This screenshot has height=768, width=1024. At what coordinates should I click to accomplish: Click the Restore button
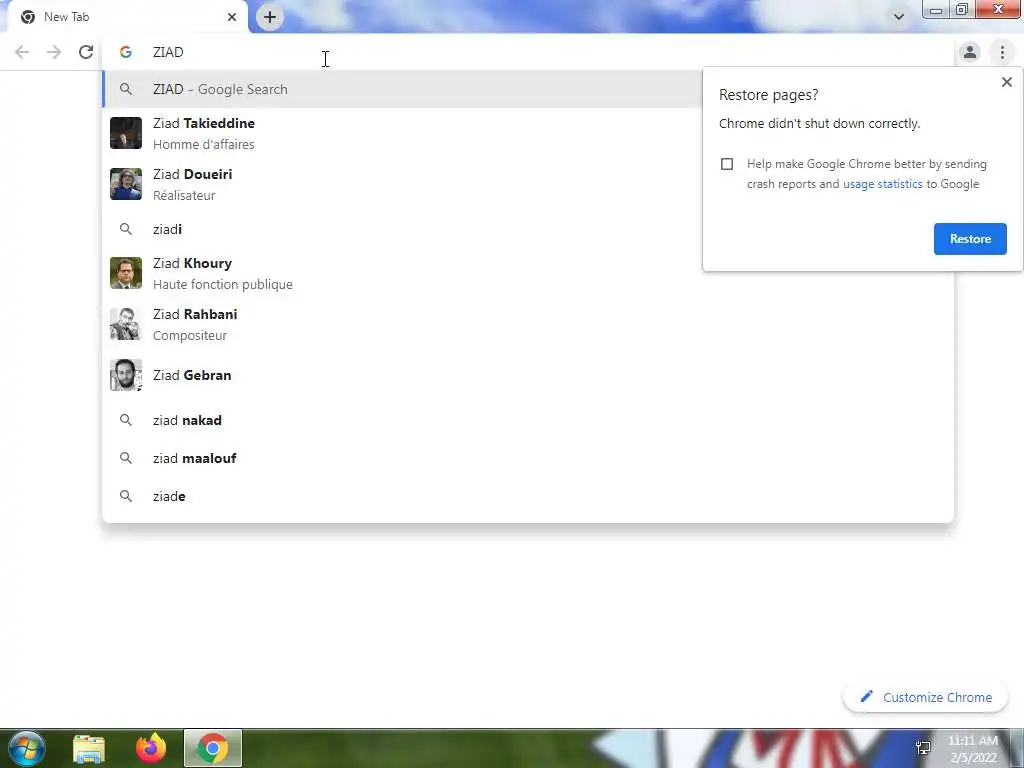pyautogui.click(x=970, y=239)
